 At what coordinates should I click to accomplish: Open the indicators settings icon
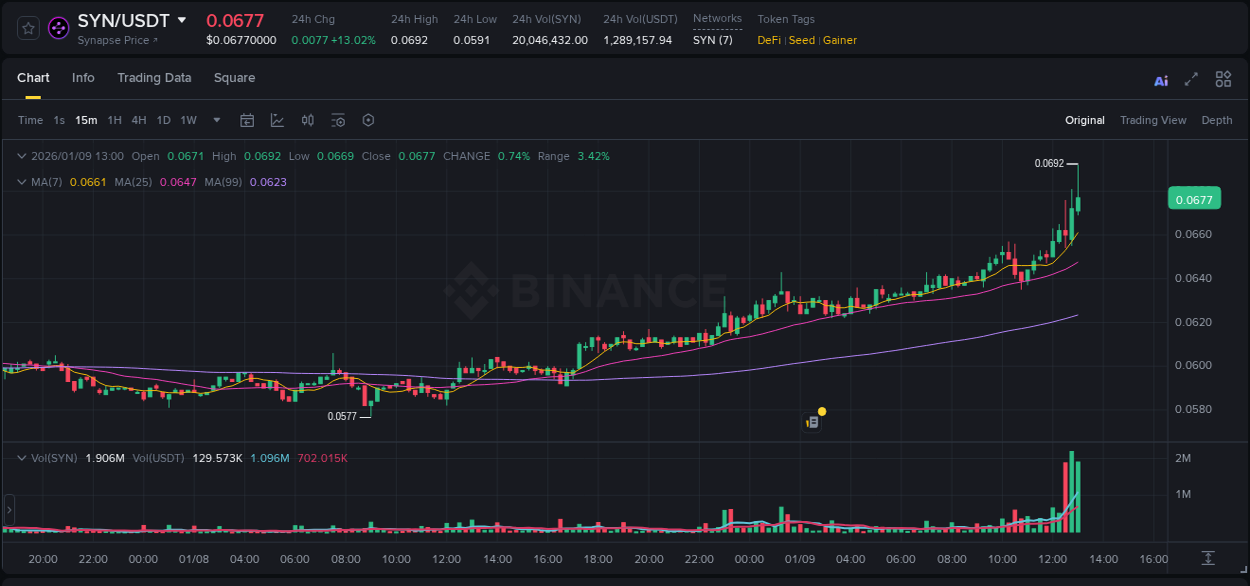point(338,120)
